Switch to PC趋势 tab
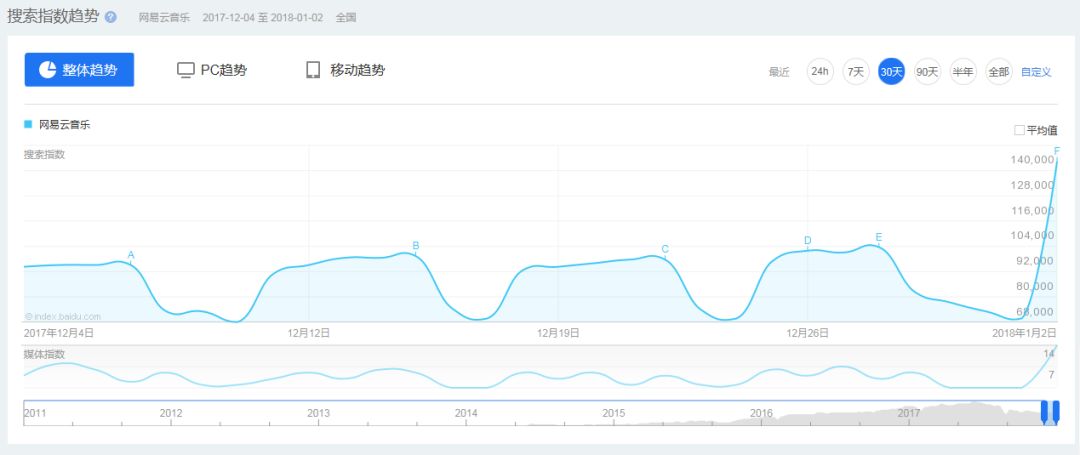Viewport: 1080px width, 455px height. (212, 70)
